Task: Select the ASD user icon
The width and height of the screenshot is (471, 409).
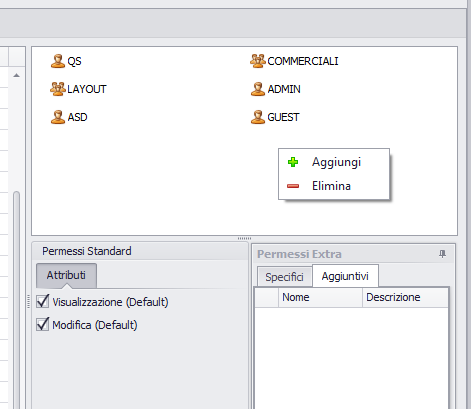Action: [58, 117]
